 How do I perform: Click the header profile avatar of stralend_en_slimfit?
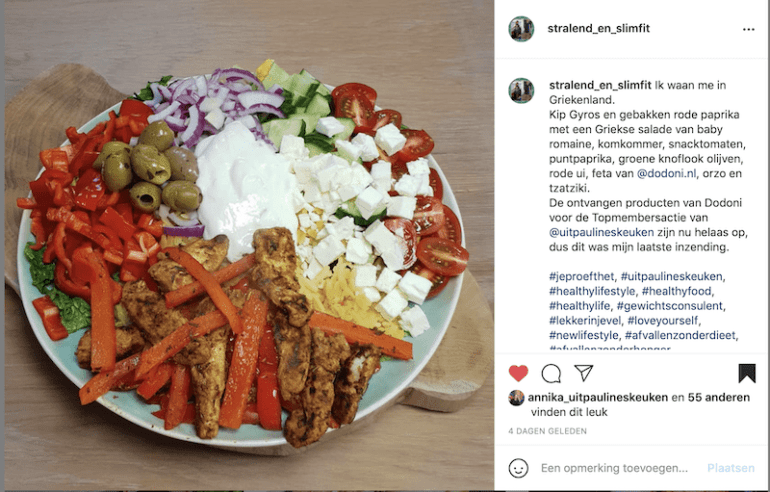[521, 29]
